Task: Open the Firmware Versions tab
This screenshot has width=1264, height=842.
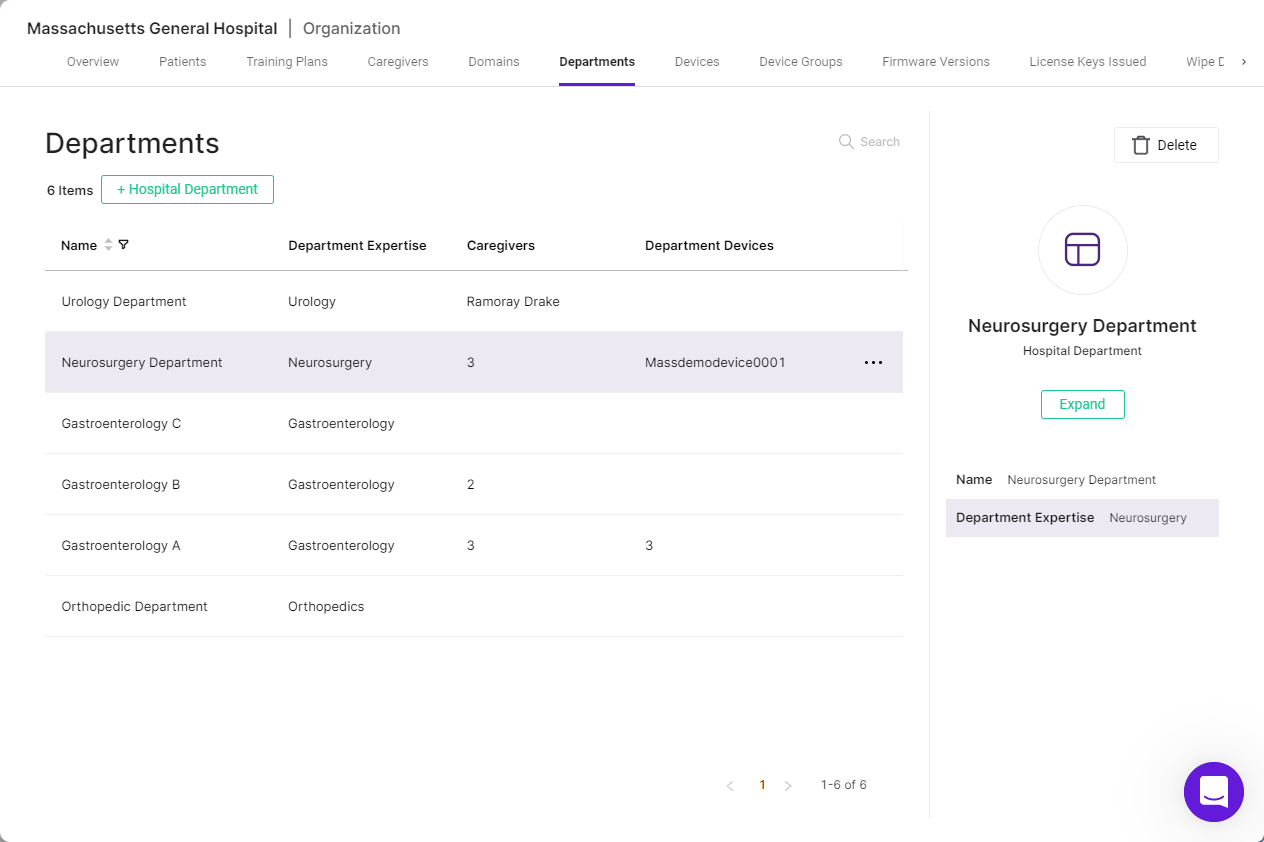Action: point(936,62)
